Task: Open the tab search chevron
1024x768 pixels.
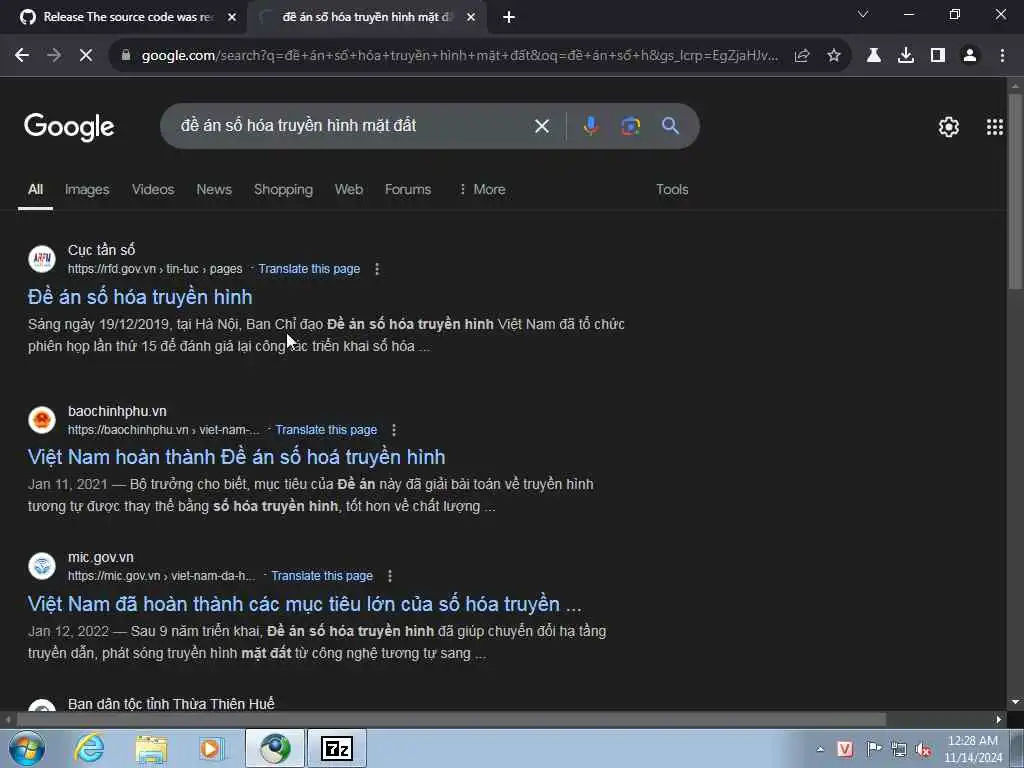Action: point(863,14)
